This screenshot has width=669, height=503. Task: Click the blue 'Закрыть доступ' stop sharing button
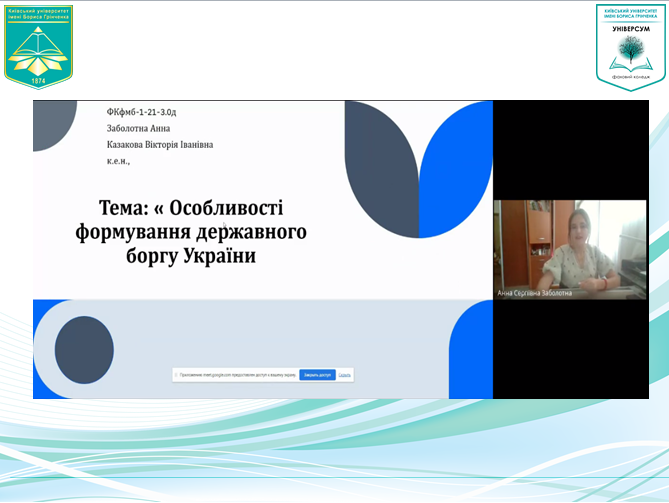coord(317,375)
